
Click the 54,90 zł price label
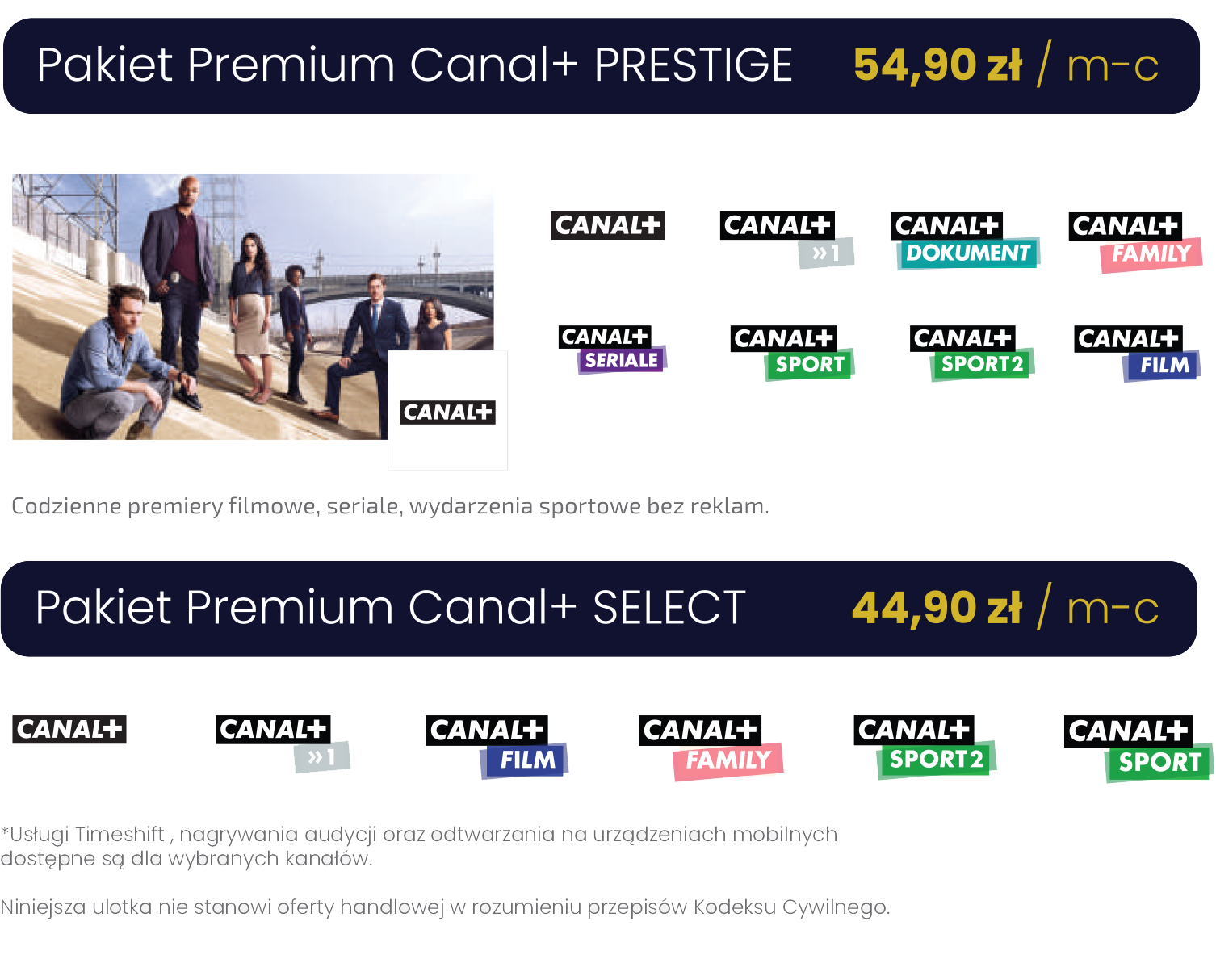(x=937, y=65)
